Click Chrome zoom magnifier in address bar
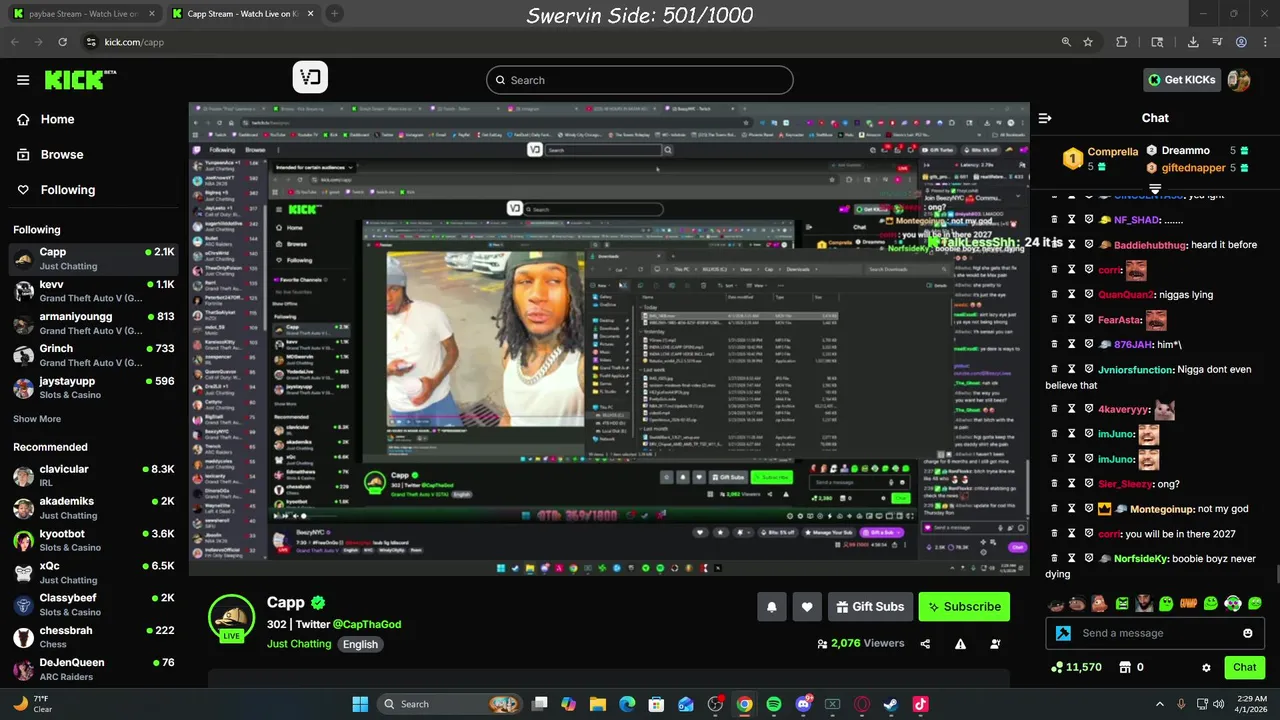The height and width of the screenshot is (720, 1280). pos(1066,42)
